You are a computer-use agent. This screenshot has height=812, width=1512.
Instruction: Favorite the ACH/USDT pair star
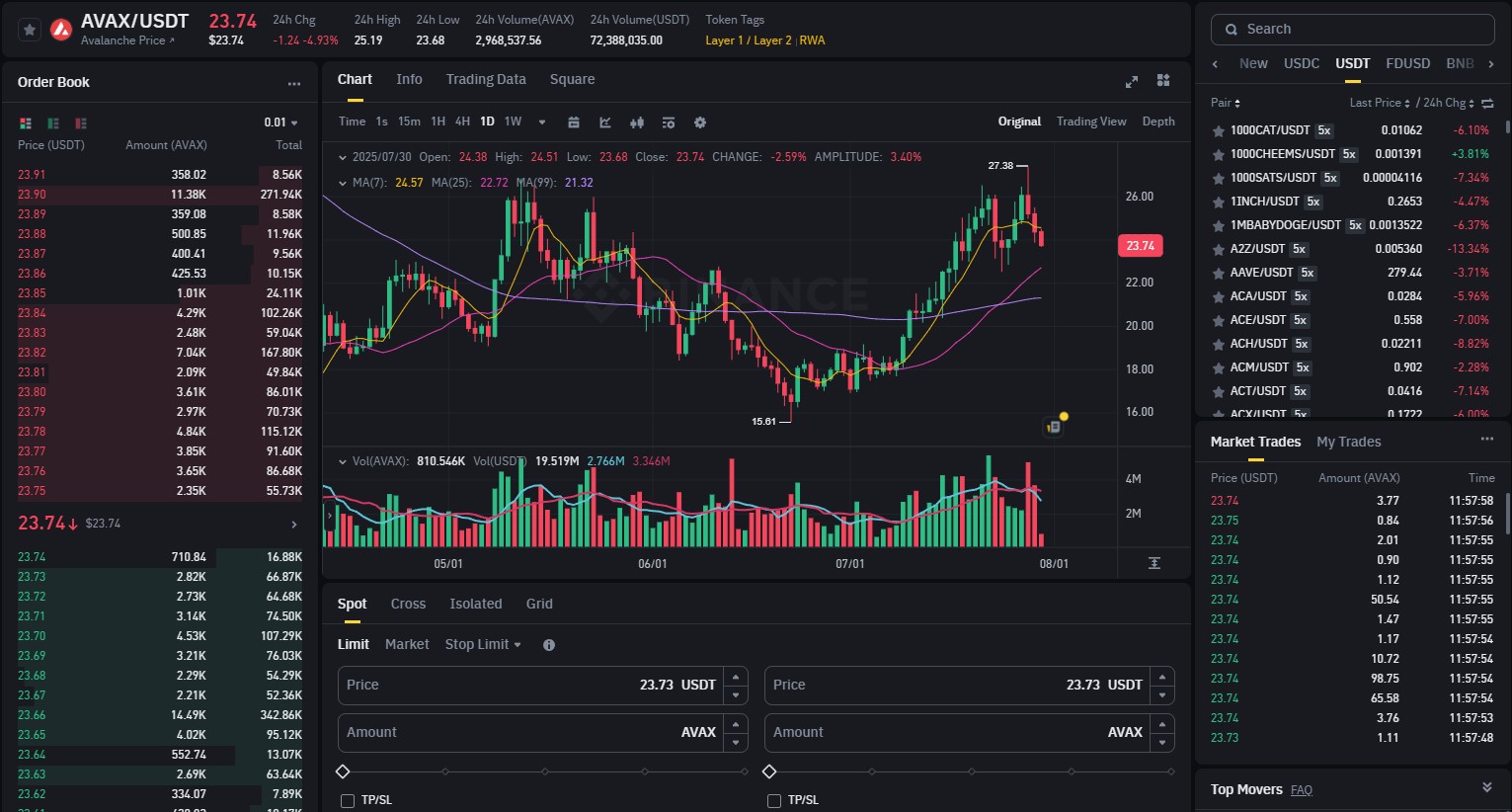tap(1219, 344)
